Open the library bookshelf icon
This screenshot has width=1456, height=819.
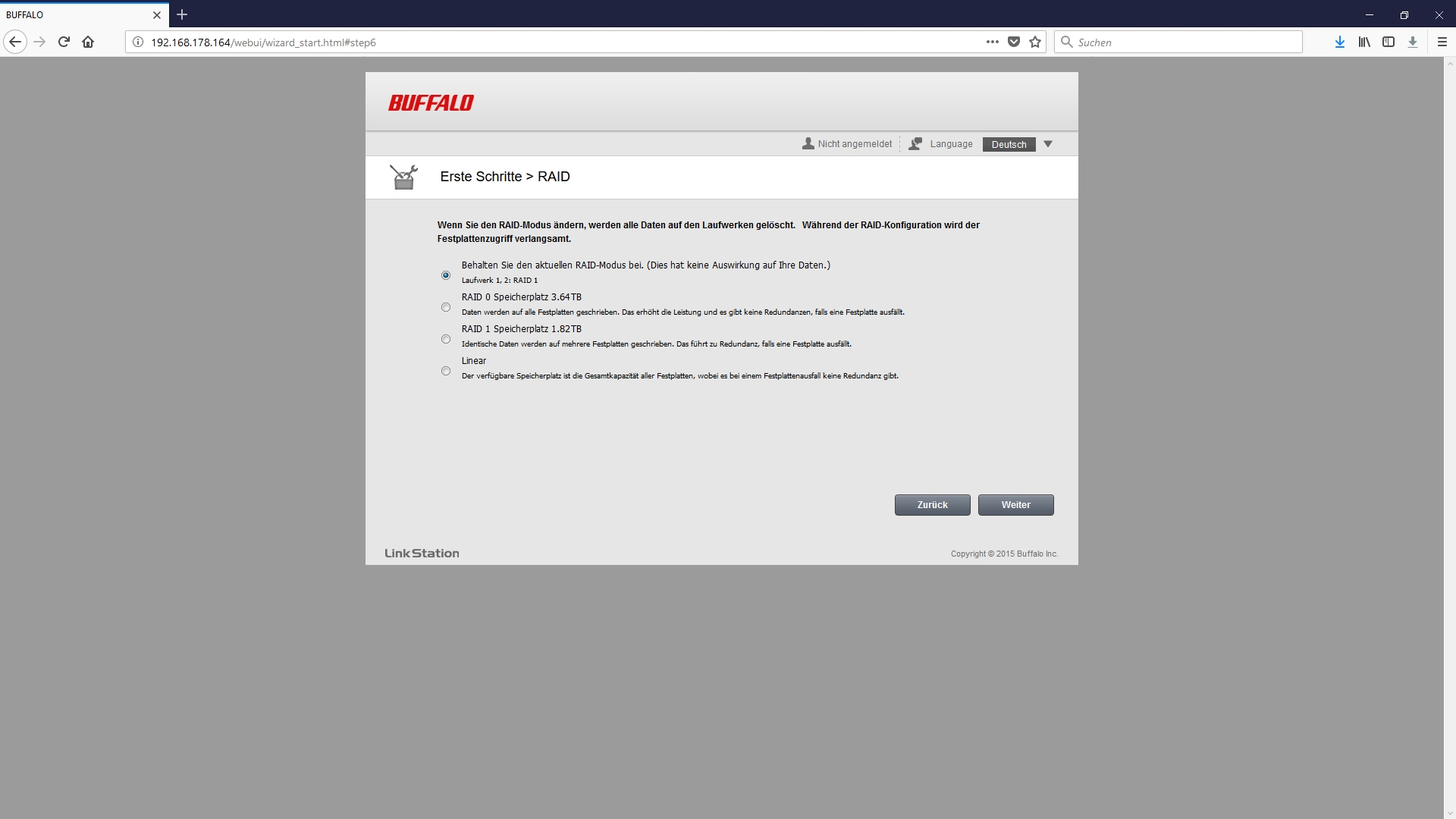pos(1364,42)
